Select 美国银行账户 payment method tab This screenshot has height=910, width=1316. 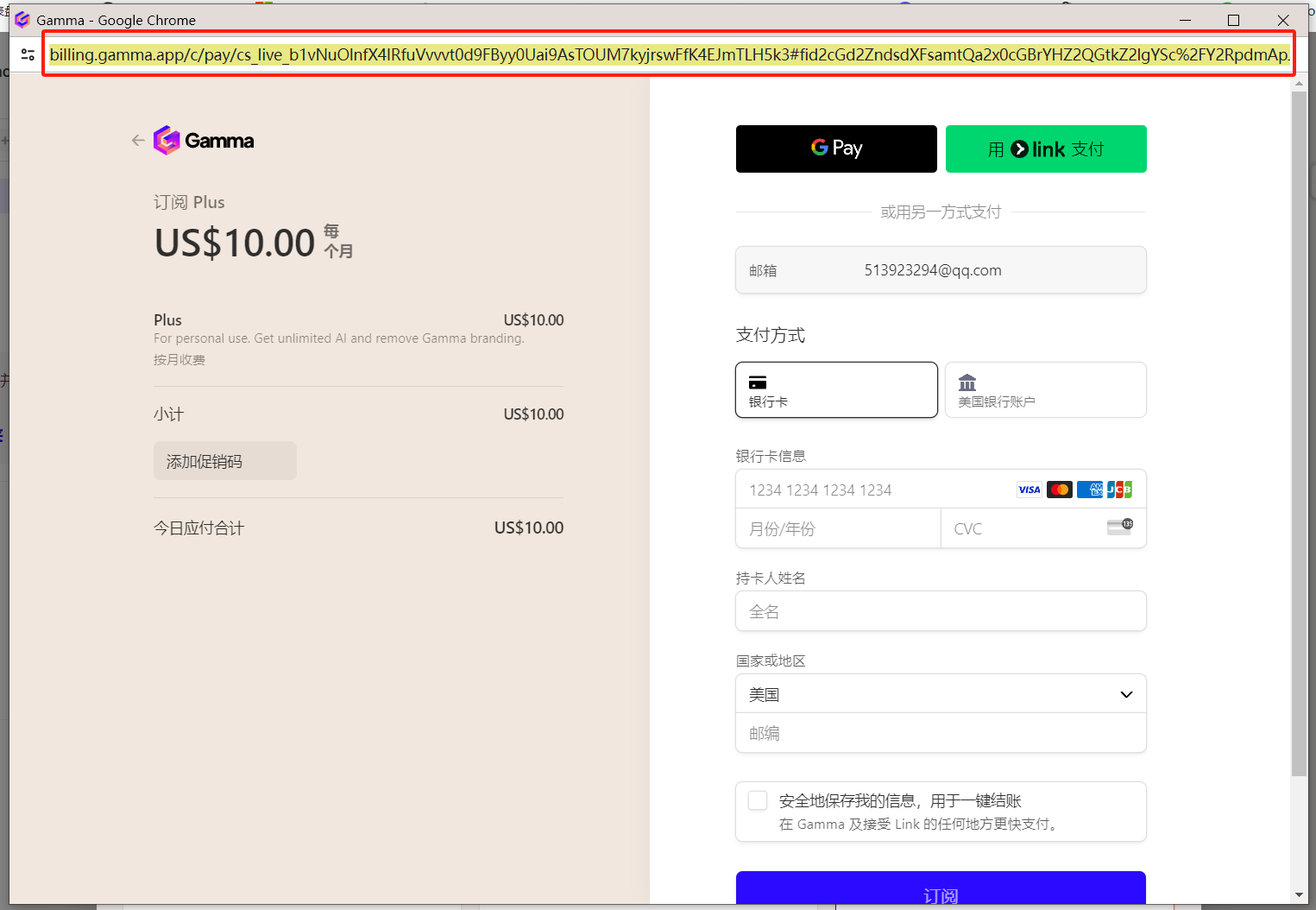(1046, 389)
